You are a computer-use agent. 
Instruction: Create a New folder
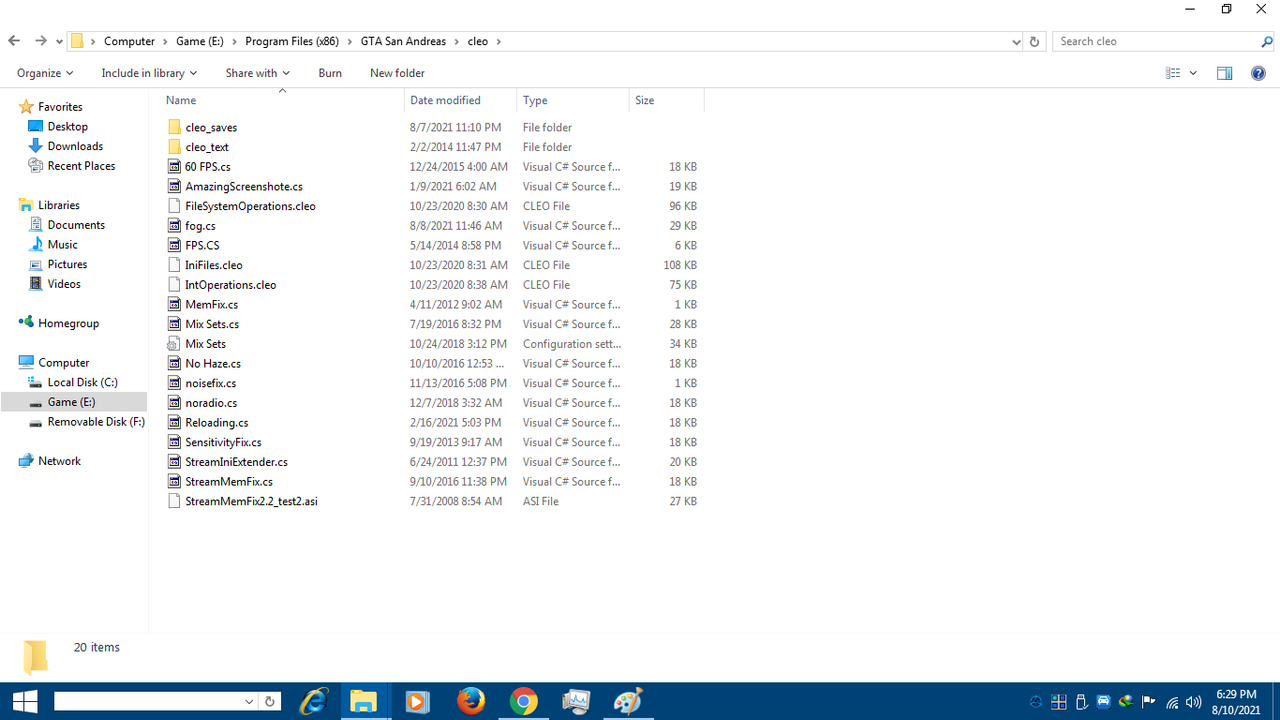(397, 73)
